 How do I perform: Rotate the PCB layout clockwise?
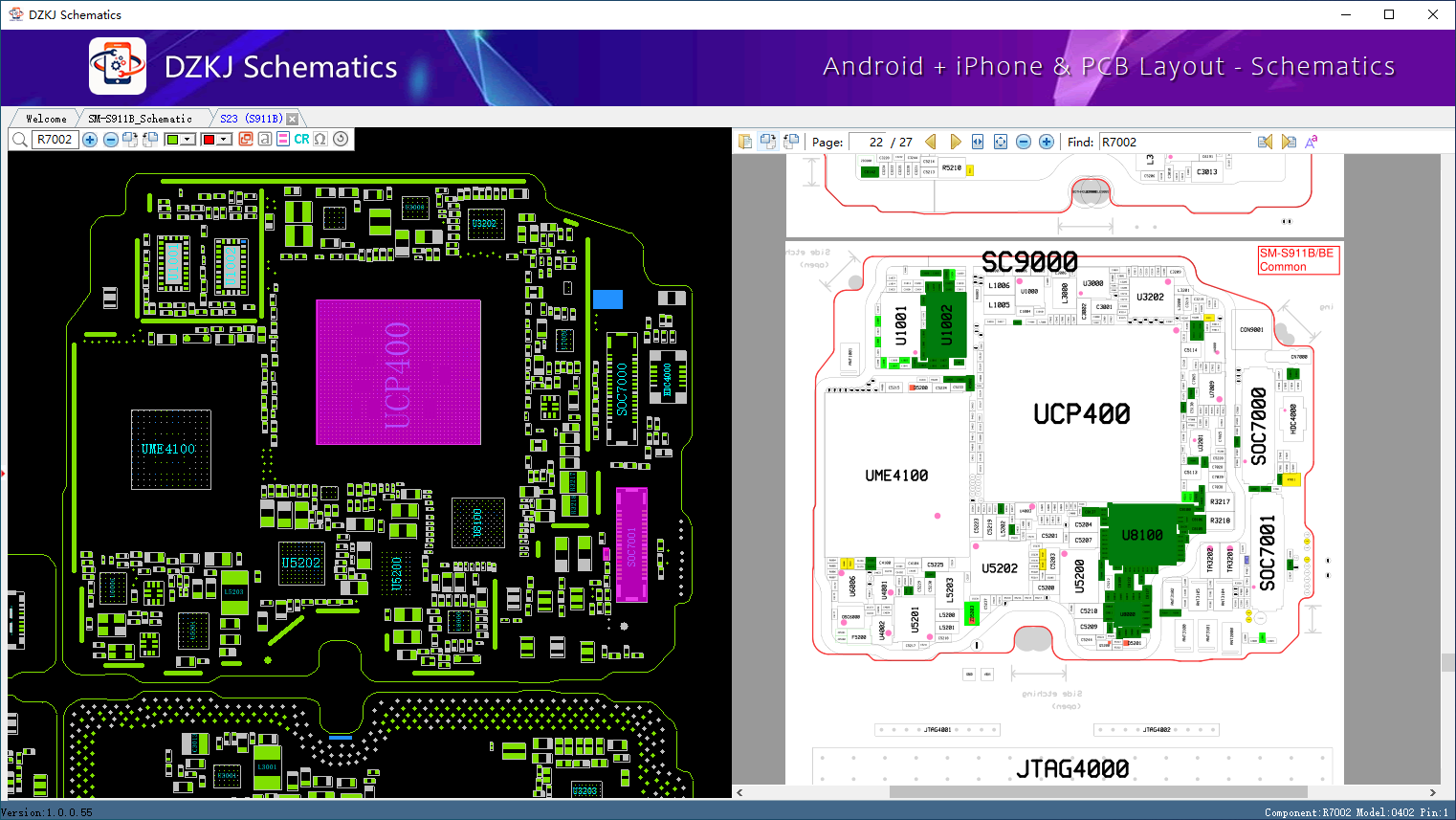(x=130, y=140)
